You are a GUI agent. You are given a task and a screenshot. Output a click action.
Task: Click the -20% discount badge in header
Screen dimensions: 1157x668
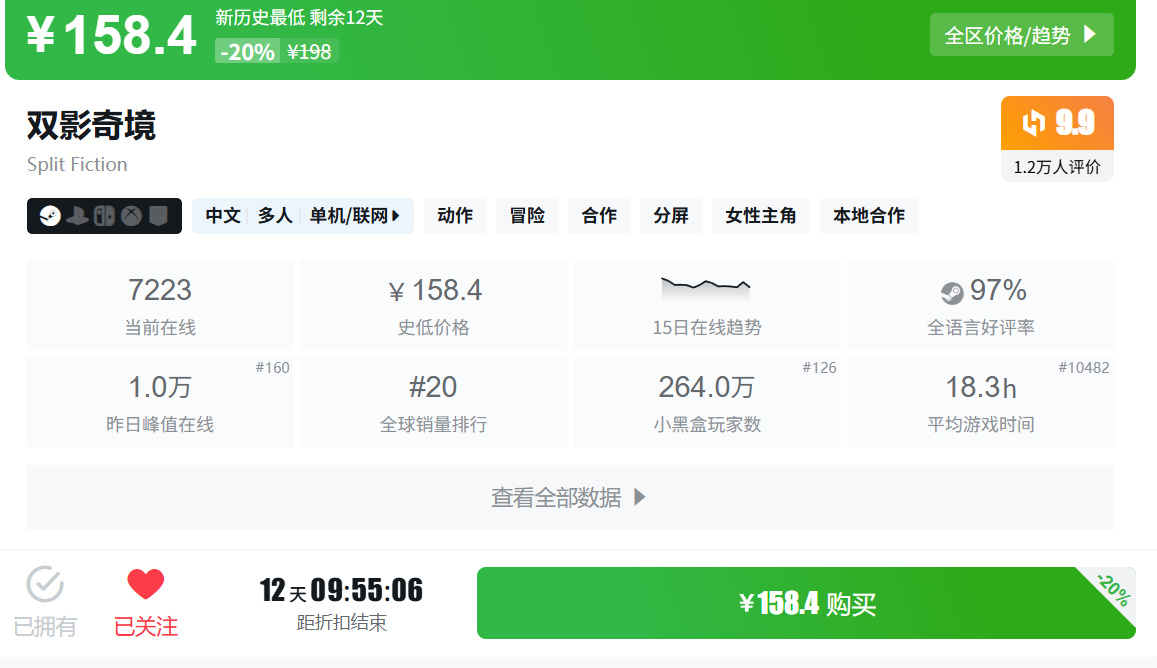pyautogui.click(x=247, y=52)
